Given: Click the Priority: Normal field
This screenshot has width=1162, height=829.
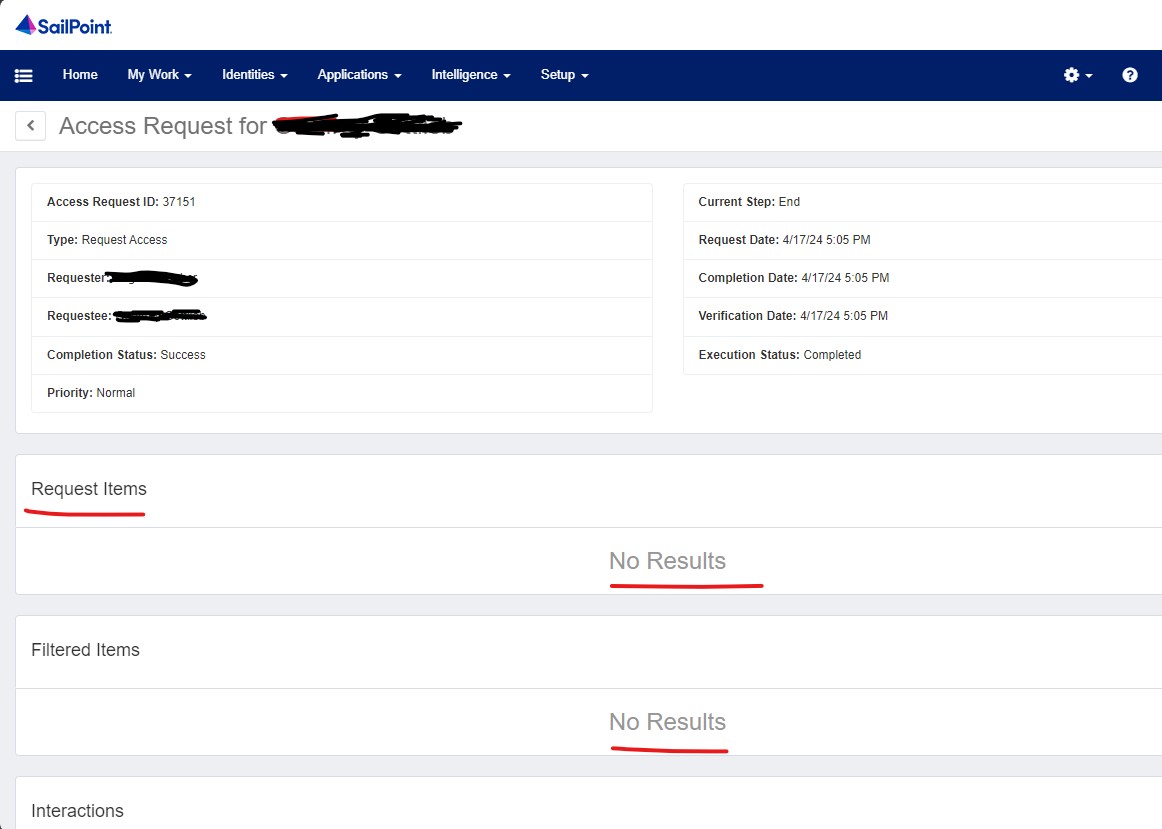Looking at the screenshot, I should (x=342, y=393).
